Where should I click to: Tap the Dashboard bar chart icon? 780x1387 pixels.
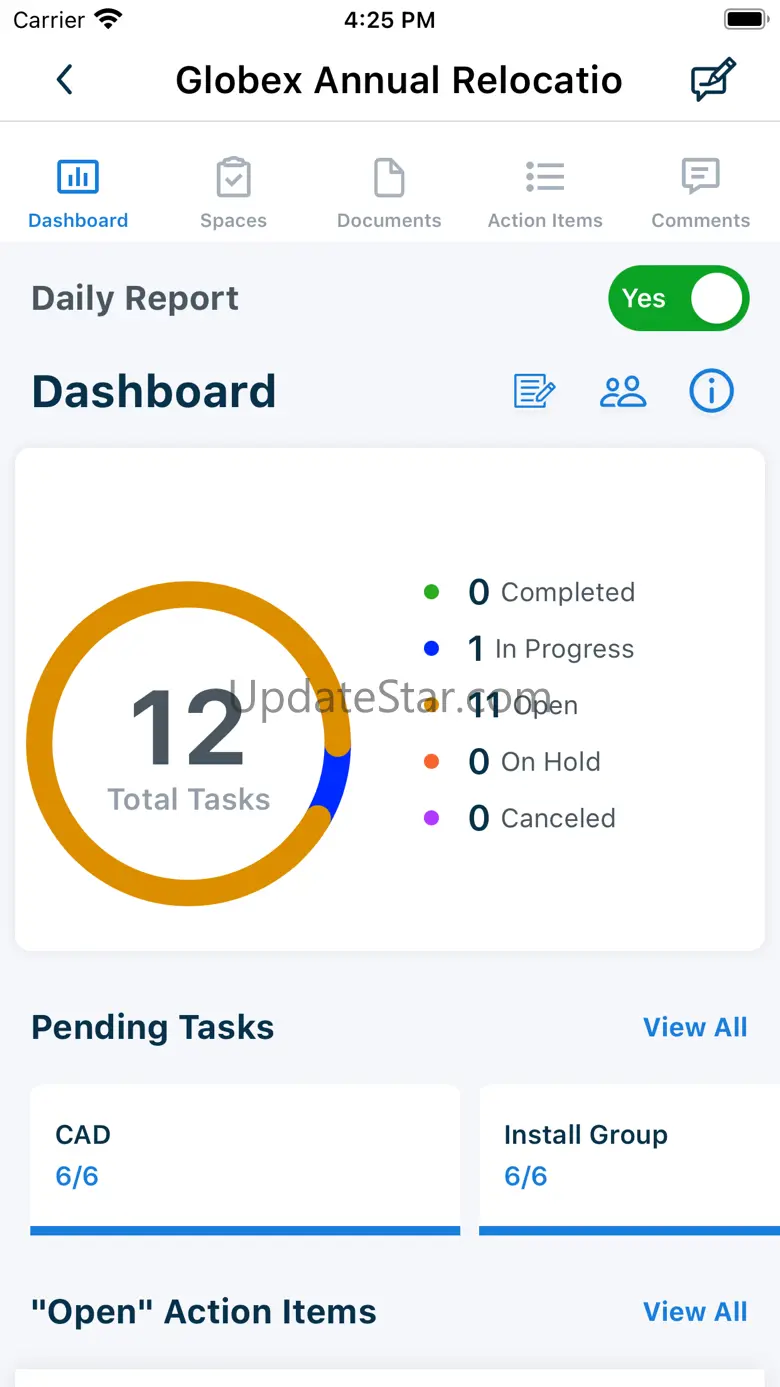78,178
